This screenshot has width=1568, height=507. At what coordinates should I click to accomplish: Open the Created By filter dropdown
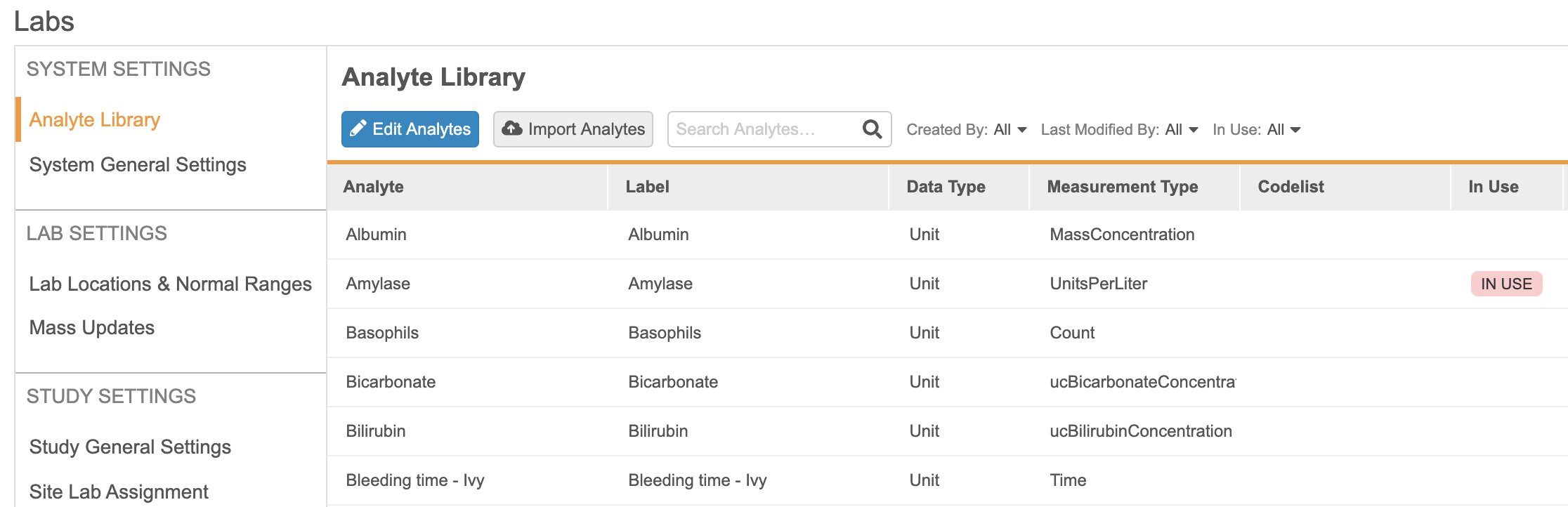pyautogui.click(x=967, y=130)
